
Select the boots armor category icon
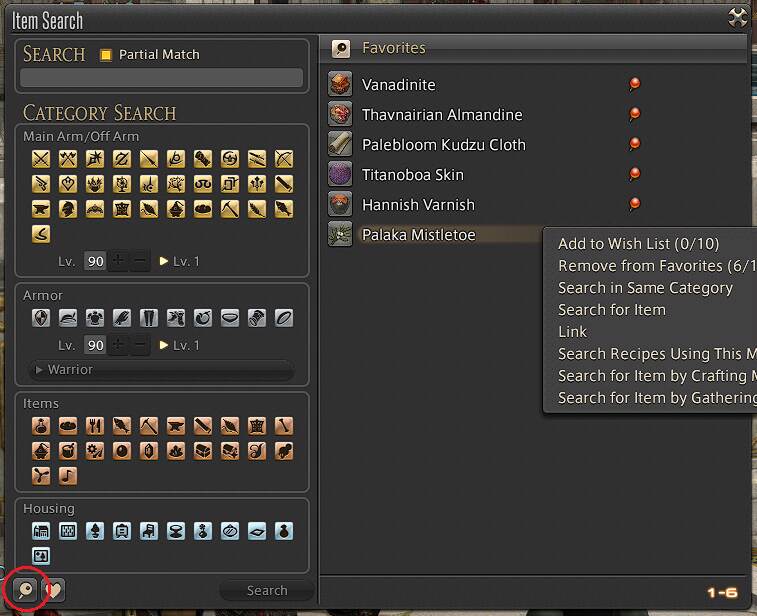pyautogui.click(x=176, y=318)
